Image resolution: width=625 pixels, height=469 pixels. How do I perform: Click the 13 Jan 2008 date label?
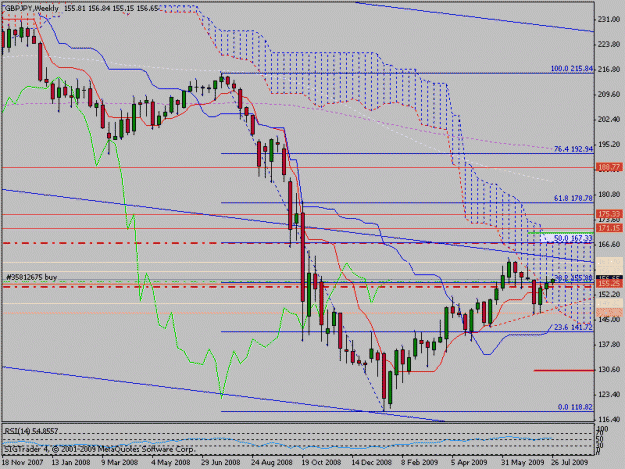click(71, 463)
